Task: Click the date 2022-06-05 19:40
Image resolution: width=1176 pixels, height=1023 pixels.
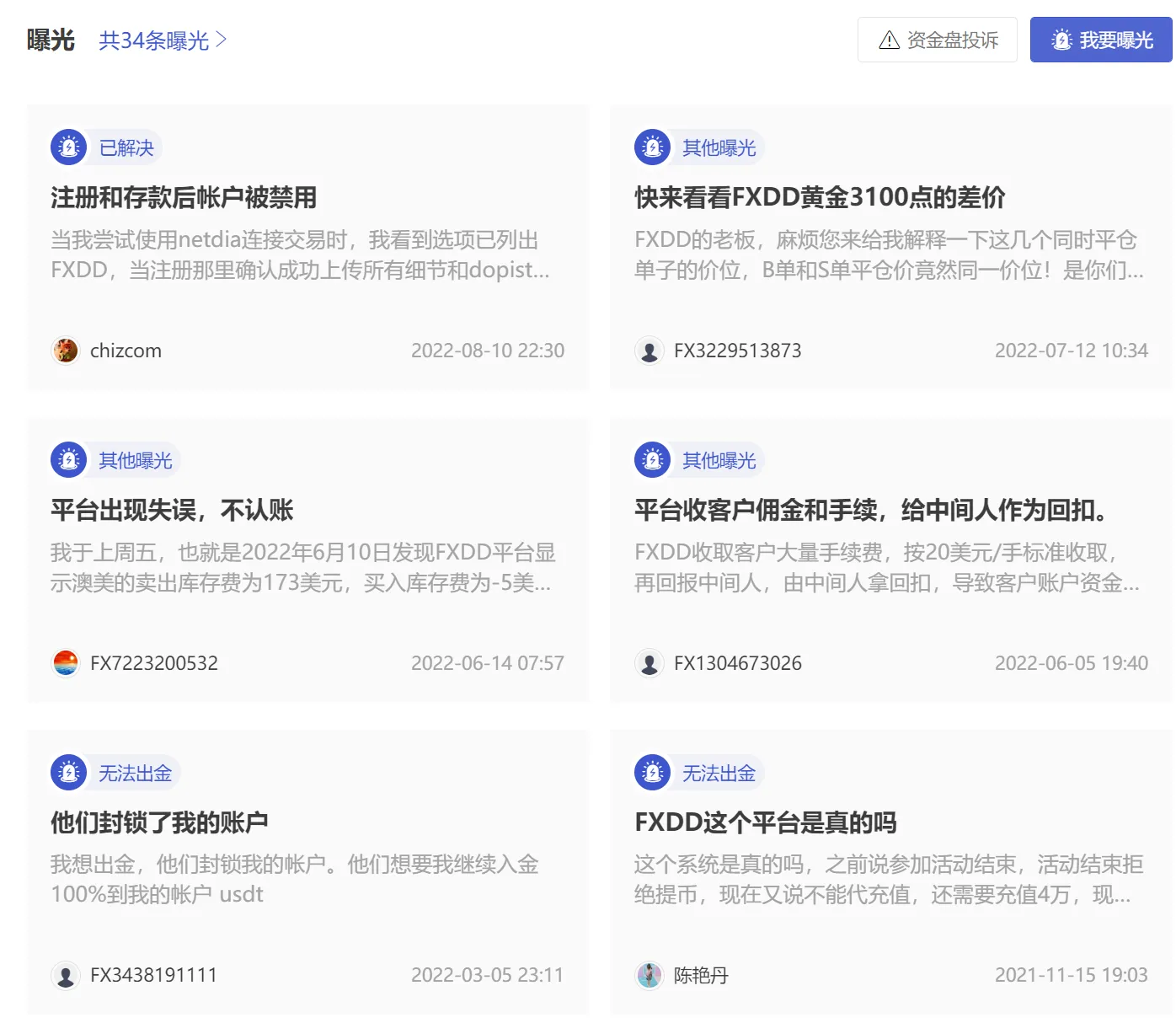Action: pos(1072,663)
